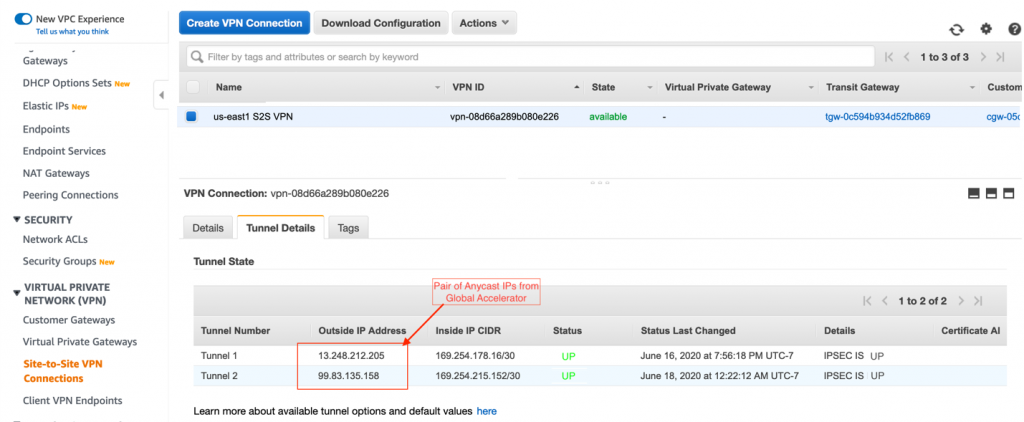Viewport: 1024px width, 422px height.
Task: Switch to the Details tab
Action: [208, 228]
